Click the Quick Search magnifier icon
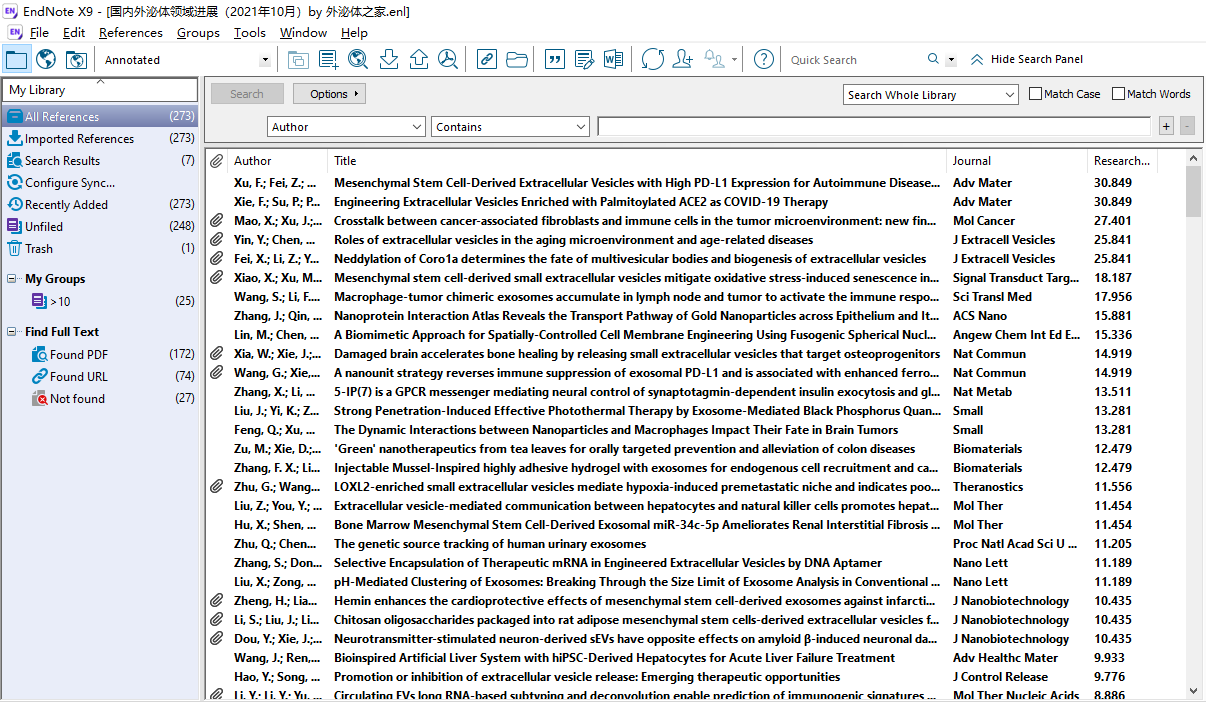The image size is (1206, 702). [933, 59]
